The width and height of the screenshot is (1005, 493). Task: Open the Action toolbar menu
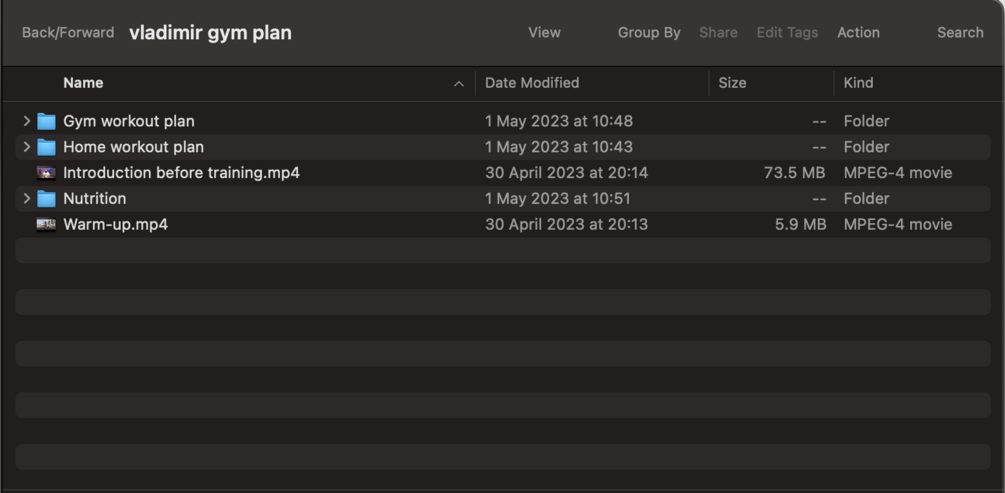coord(858,33)
